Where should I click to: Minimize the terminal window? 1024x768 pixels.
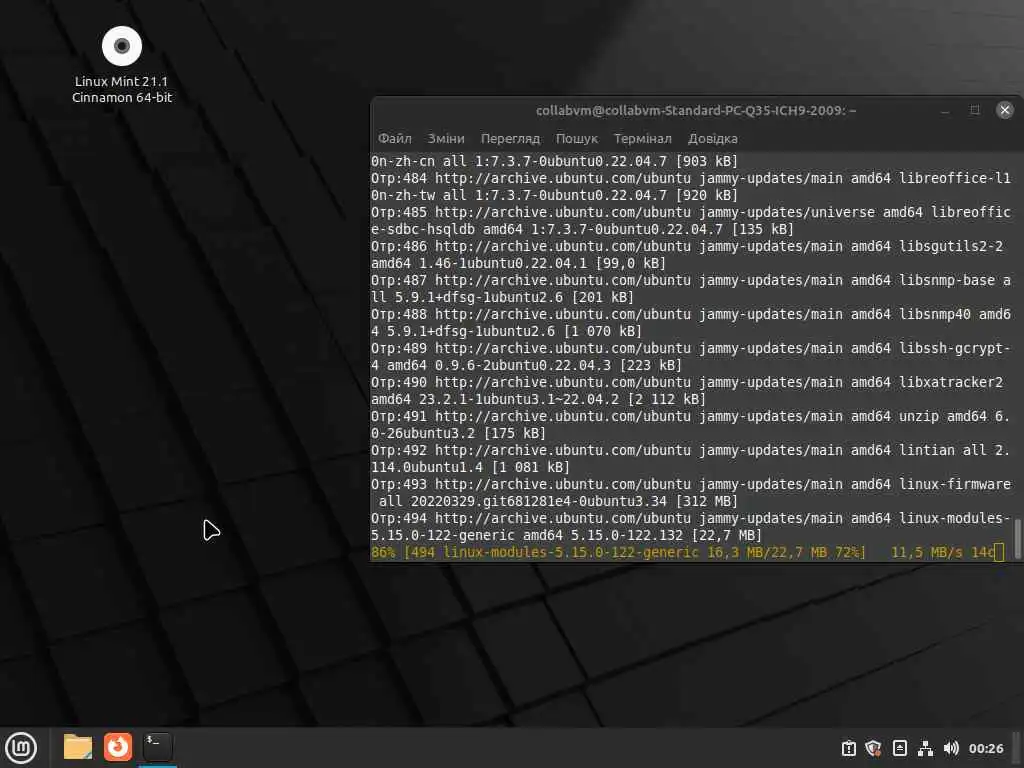[944, 110]
